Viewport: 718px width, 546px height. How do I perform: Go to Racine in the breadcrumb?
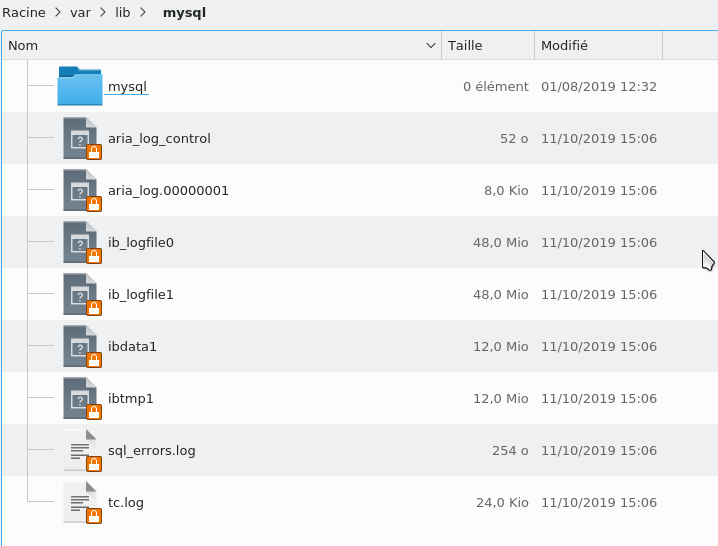[24, 12]
